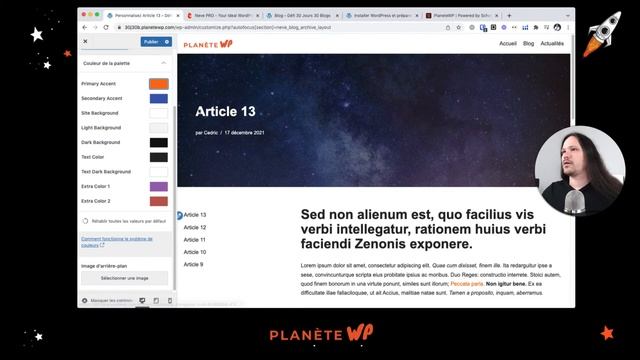This screenshot has height=360, width=640.
Task: Switch to the Blog - Défi 30 Jours tab
Action: coord(302,16)
